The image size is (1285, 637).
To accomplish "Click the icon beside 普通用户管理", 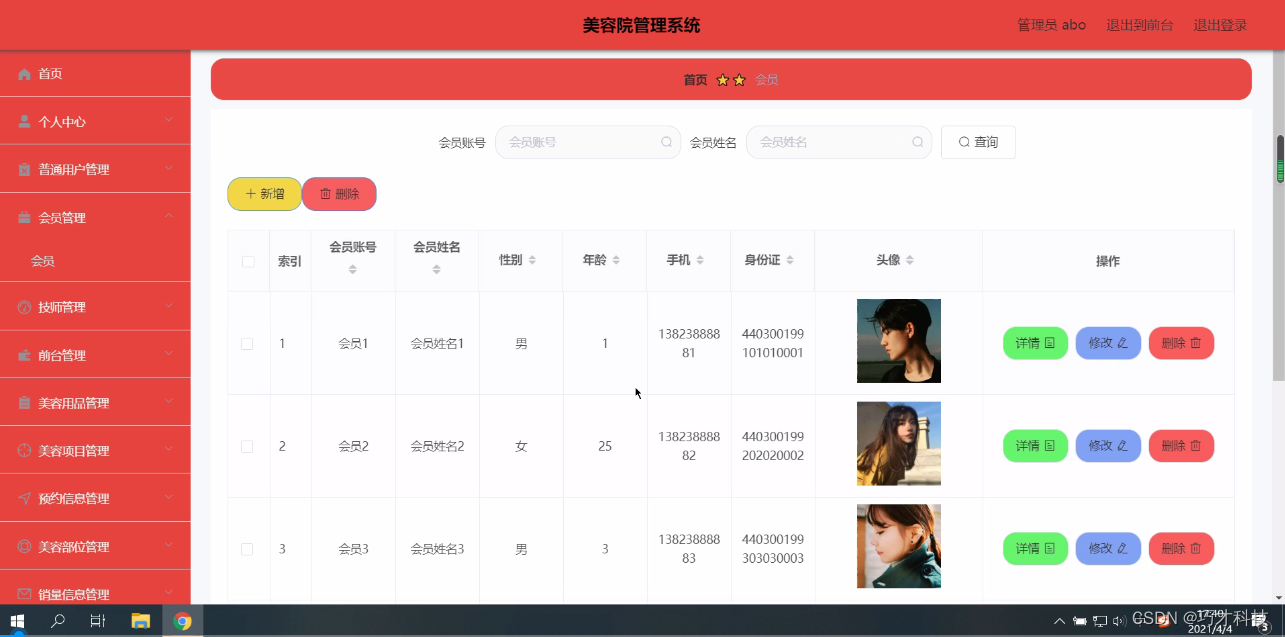I will (x=25, y=170).
